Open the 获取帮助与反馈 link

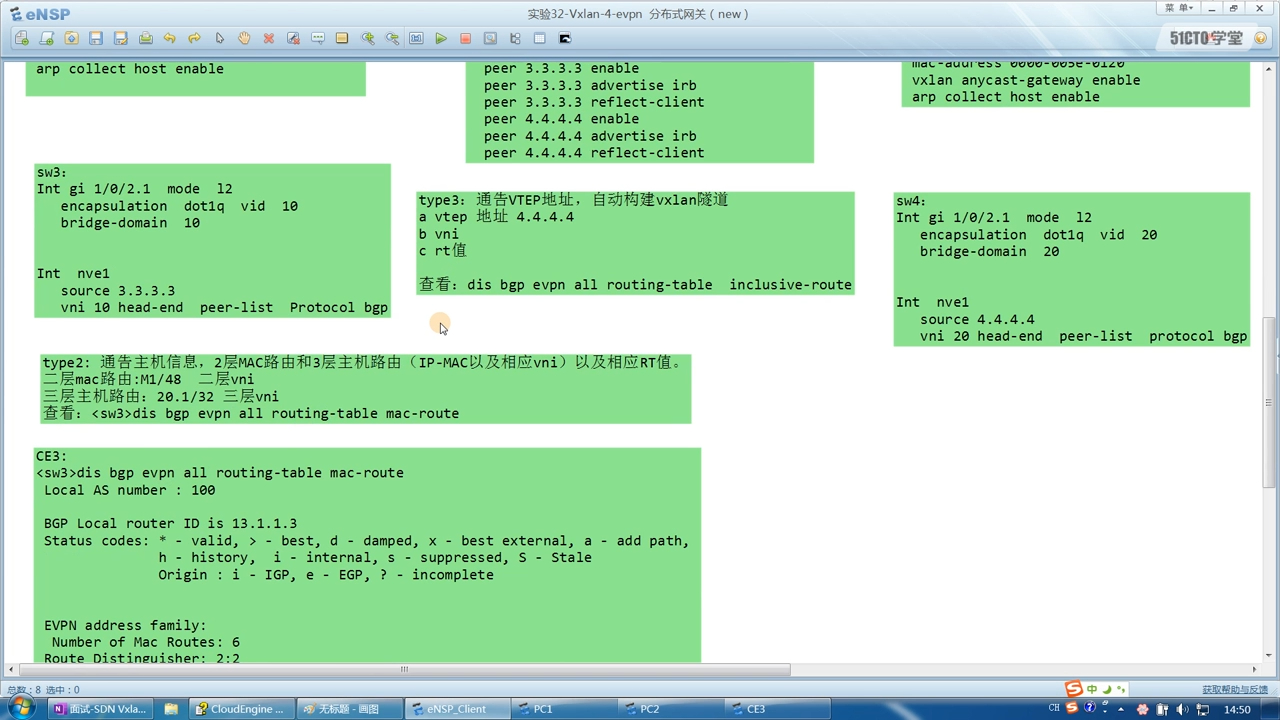1234,690
